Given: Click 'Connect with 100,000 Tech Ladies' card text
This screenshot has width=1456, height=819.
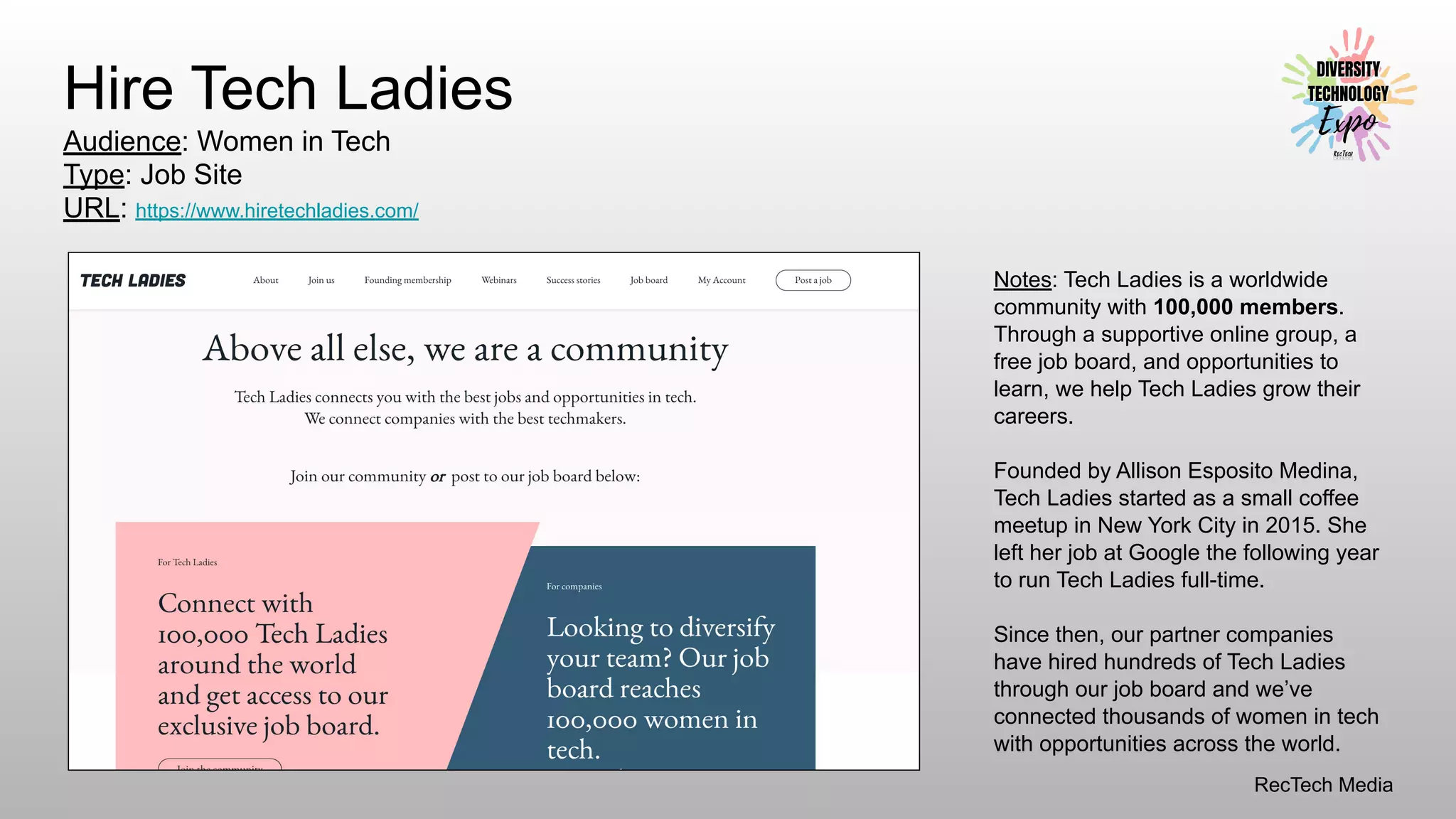Looking at the screenshot, I should 273,665.
